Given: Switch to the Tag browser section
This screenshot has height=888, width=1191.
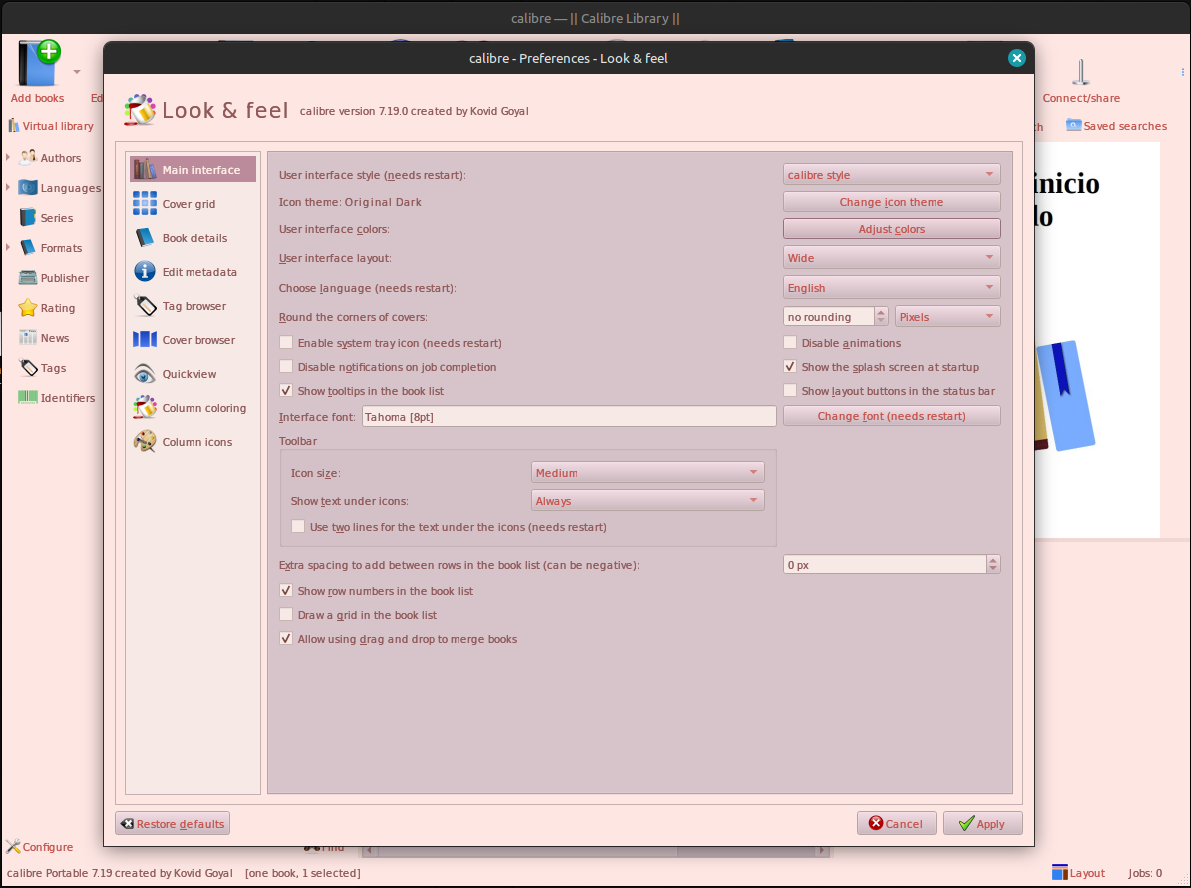Looking at the screenshot, I should point(193,306).
